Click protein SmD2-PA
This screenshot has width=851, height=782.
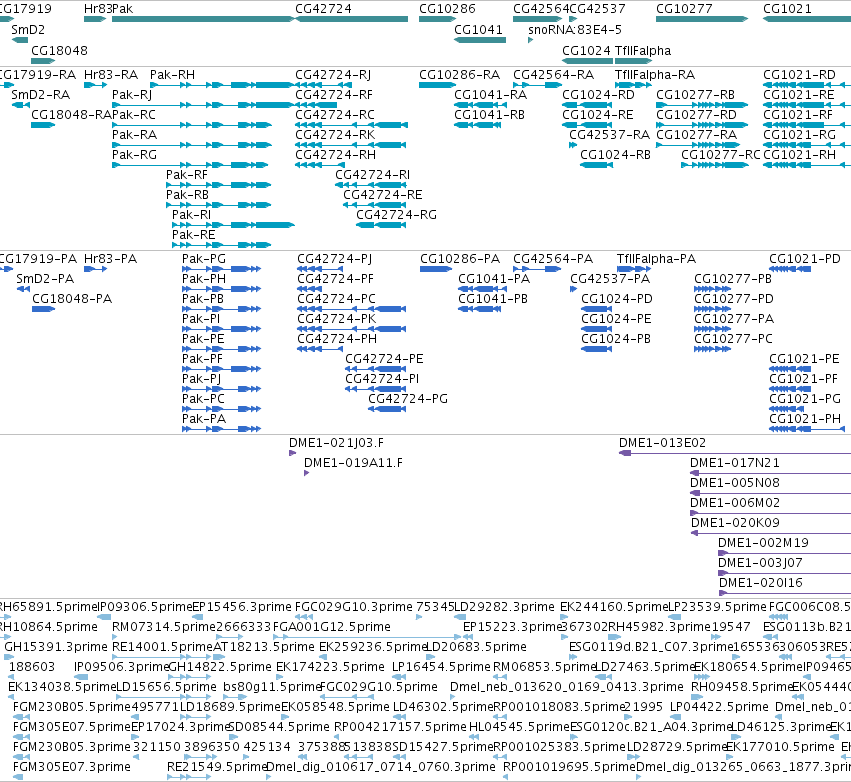[45, 279]
